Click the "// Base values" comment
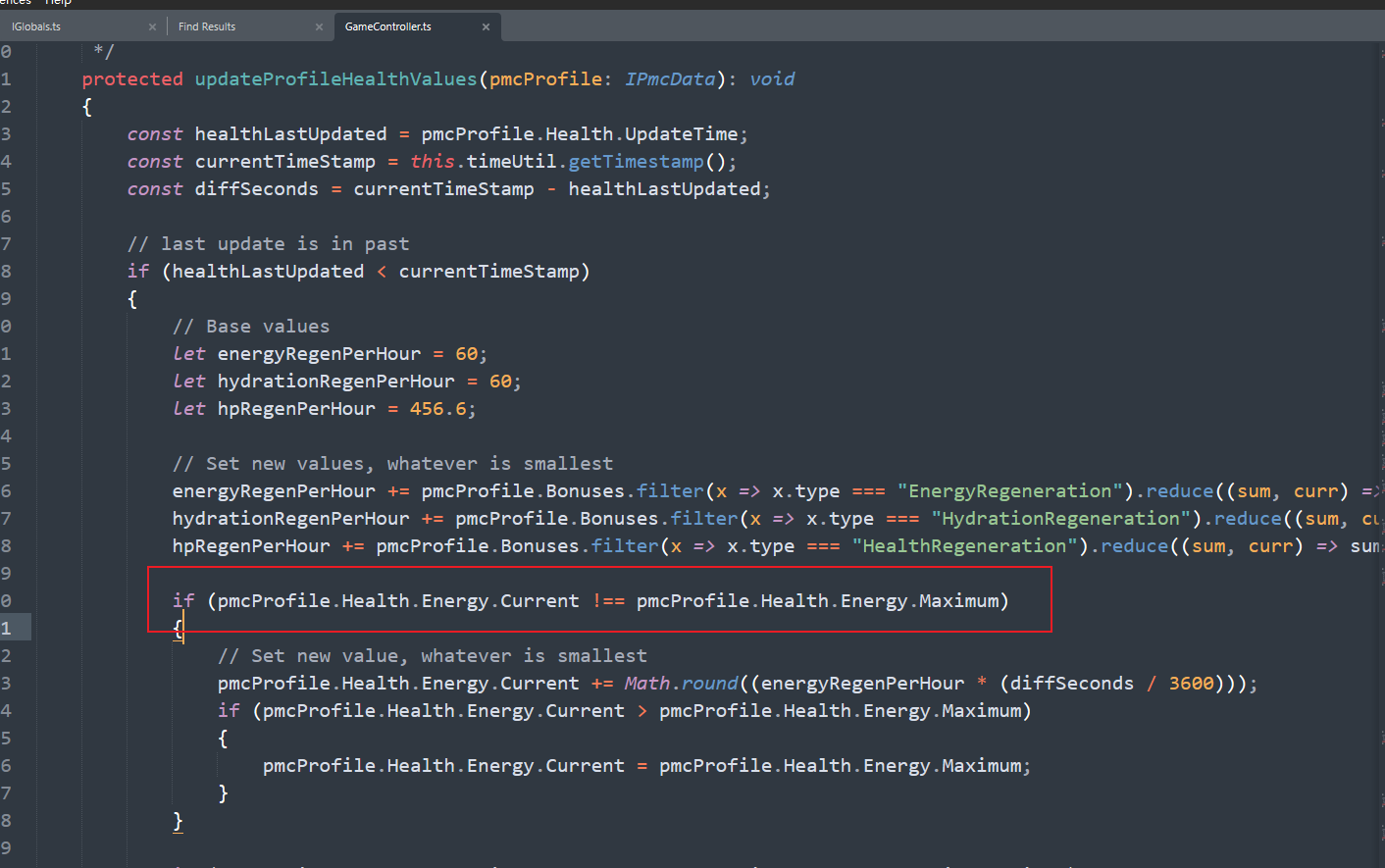 tap(251, 327)
